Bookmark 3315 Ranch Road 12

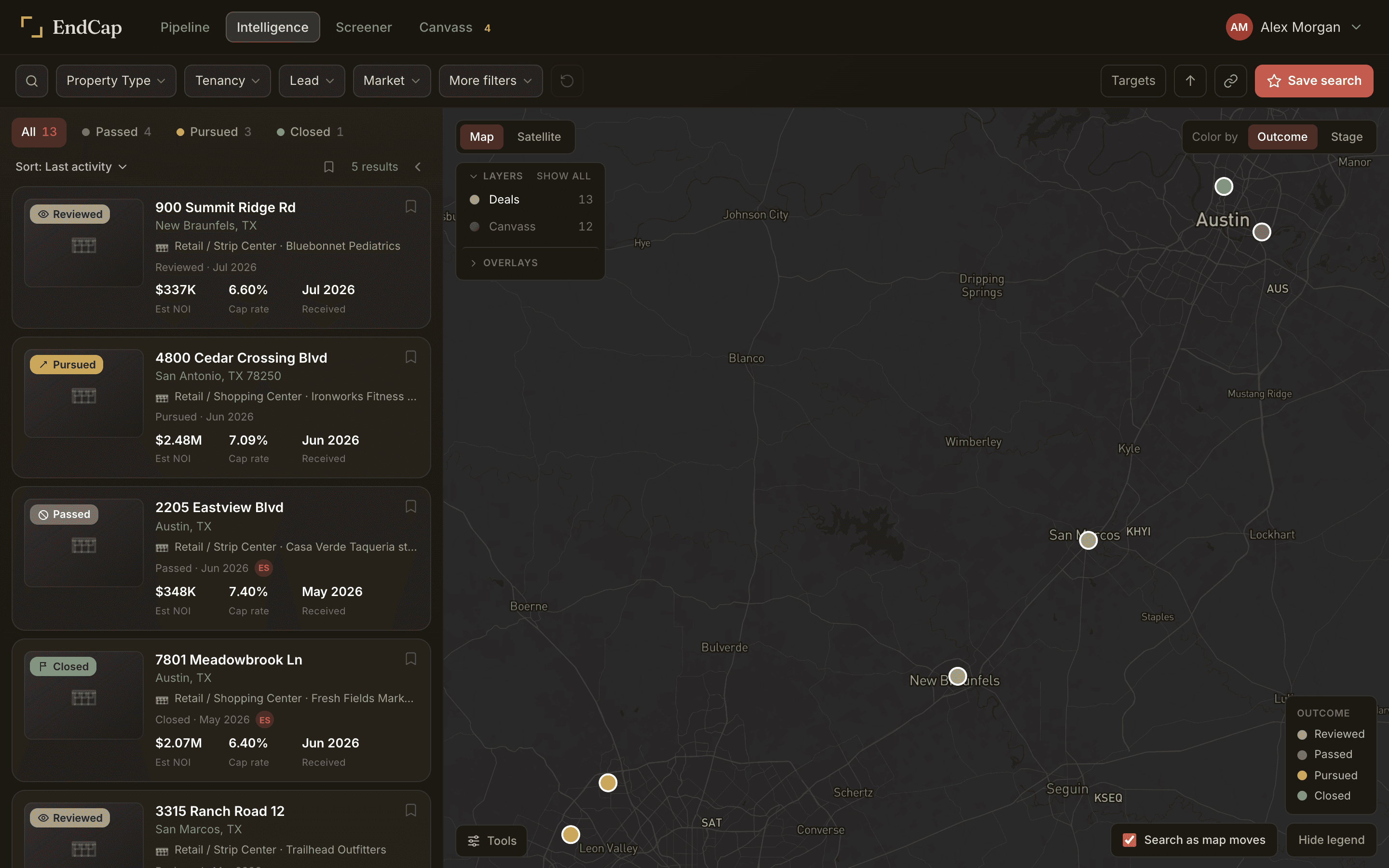(x=410, y=811)
